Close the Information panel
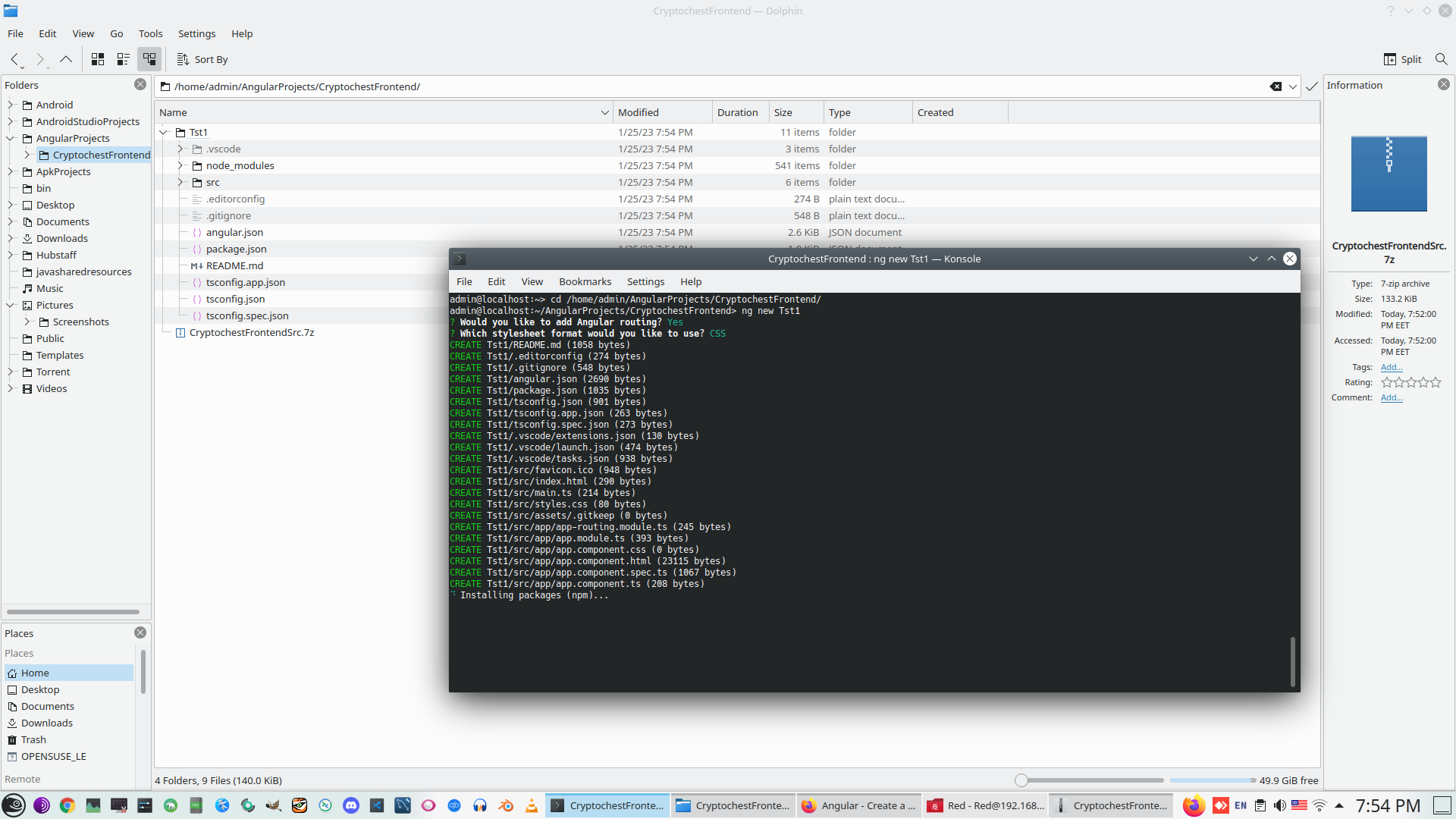1456x819 pixels. [1444, 84]
